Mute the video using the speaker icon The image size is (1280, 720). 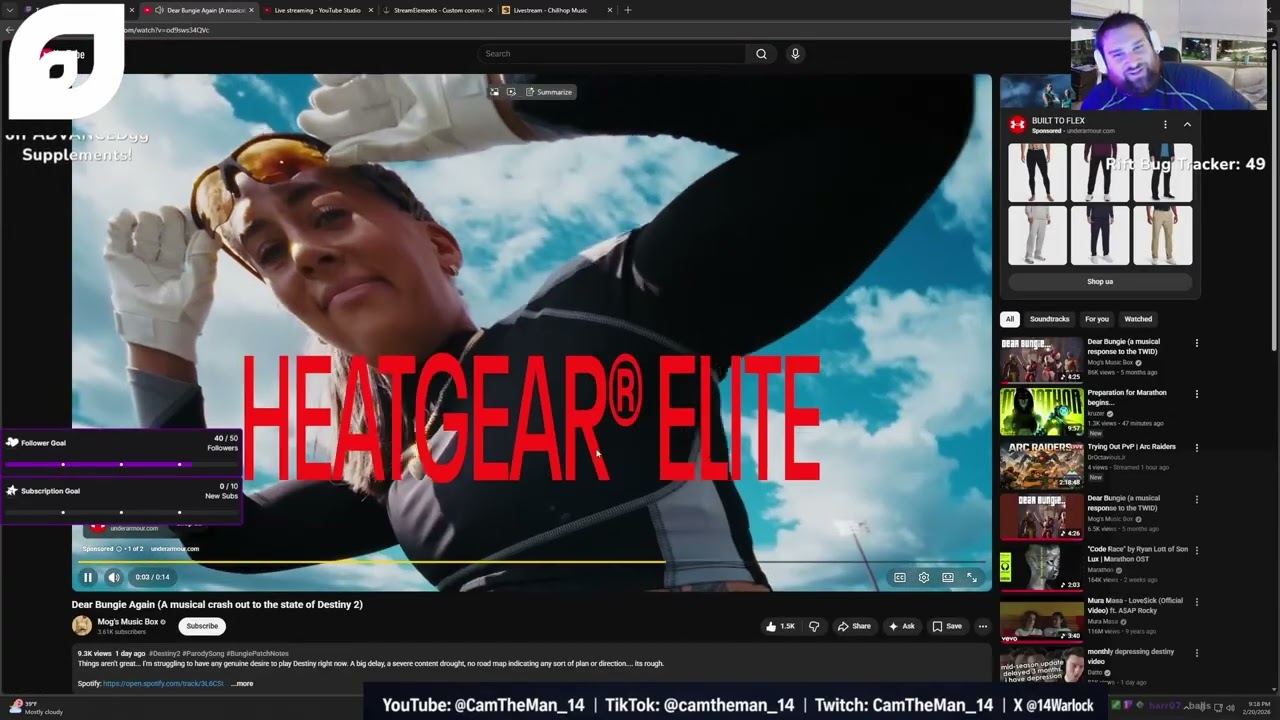(114, 577)
